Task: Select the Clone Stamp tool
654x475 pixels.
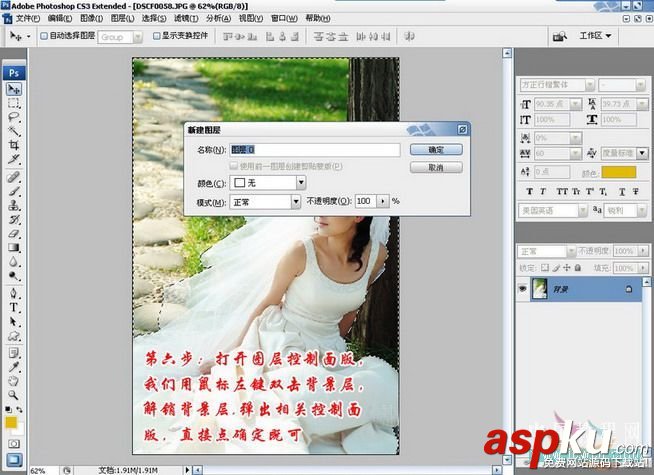Action: pos(14,205)
